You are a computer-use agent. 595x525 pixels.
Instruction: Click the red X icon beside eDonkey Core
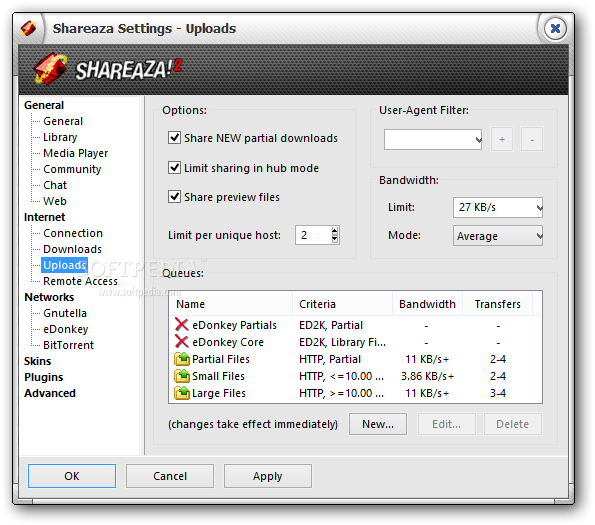[182, 341]
